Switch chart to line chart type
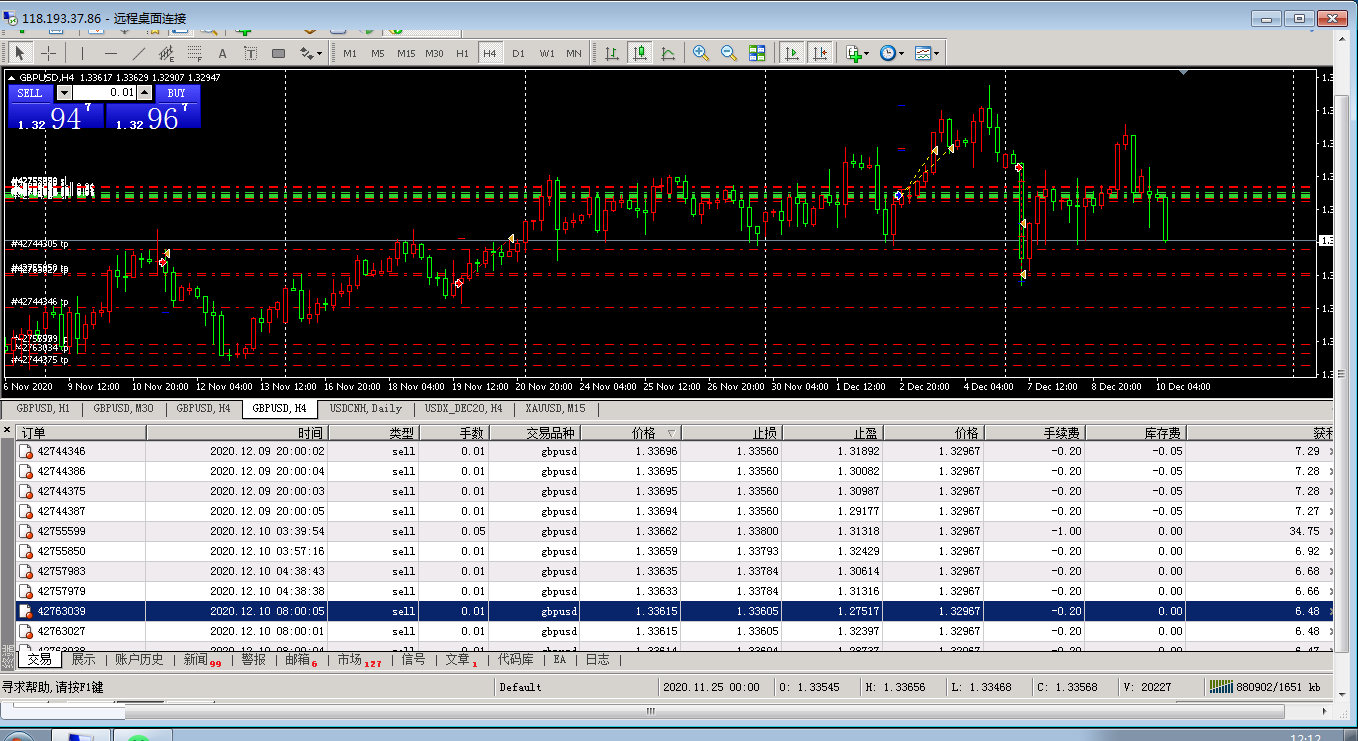 coord(667,53)
